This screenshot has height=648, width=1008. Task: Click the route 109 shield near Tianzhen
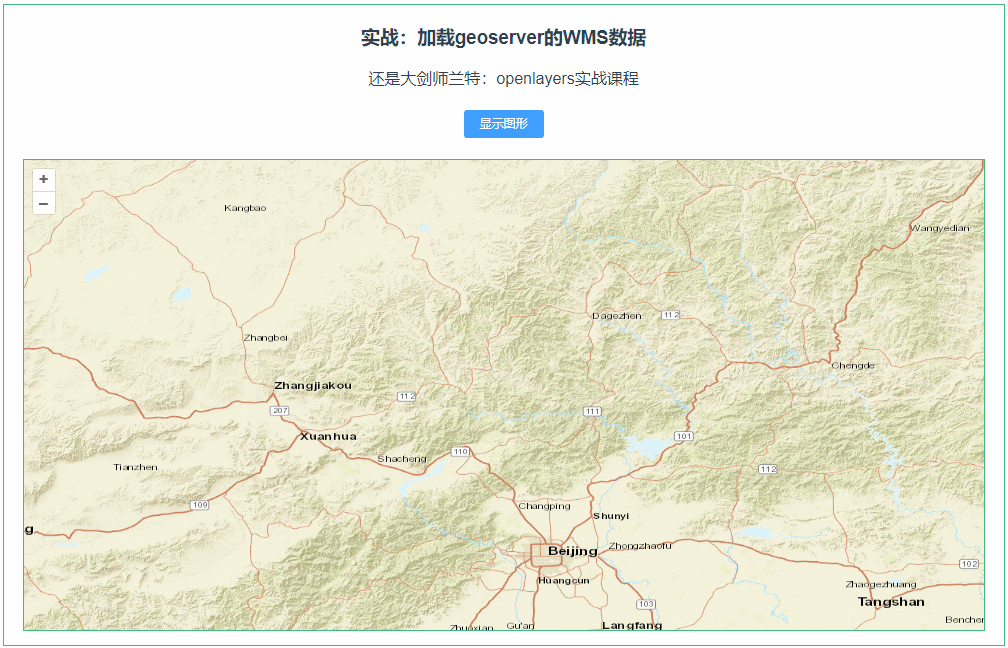point(198,504)
